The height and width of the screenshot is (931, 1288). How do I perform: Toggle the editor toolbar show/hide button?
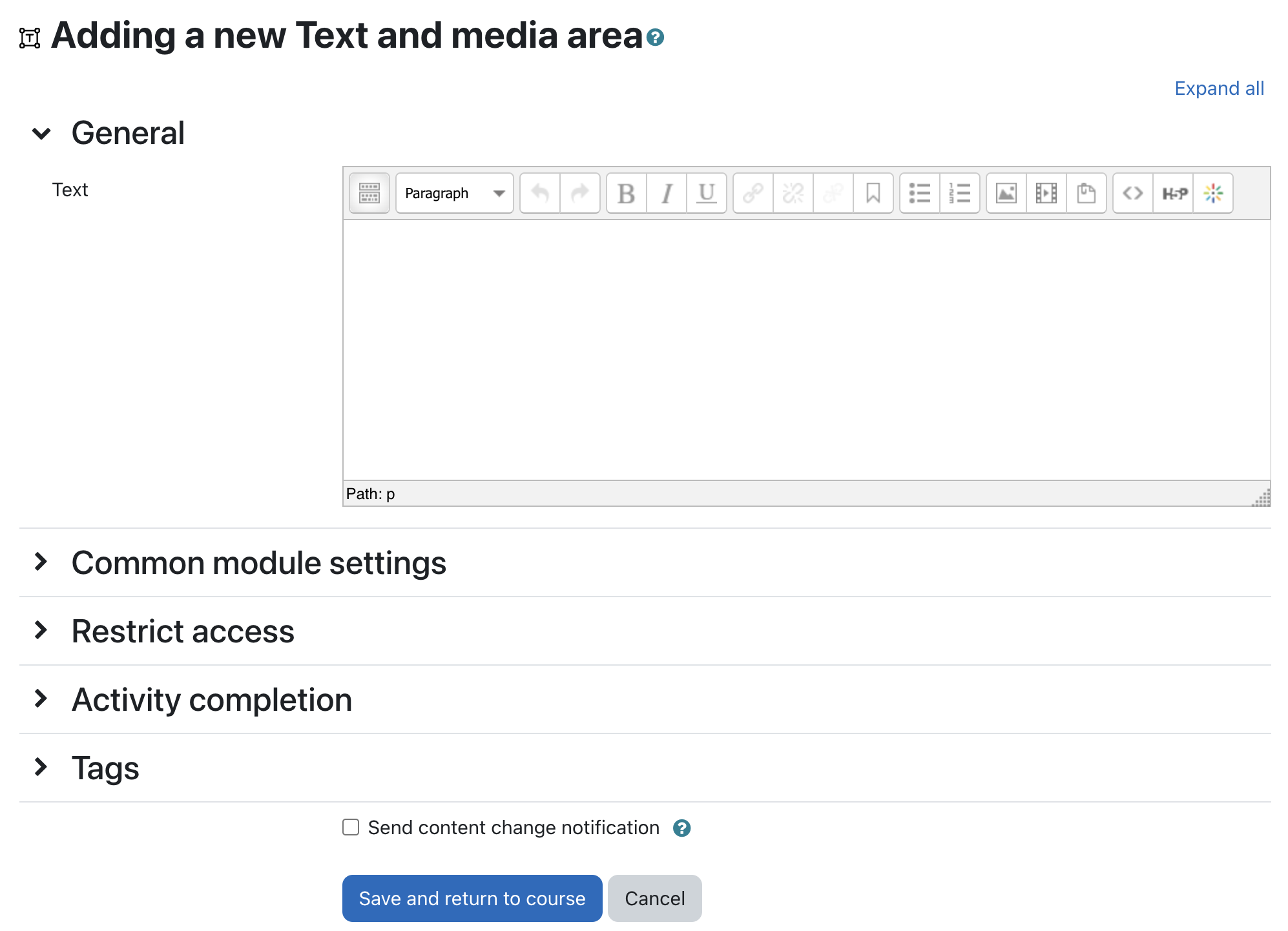pos(369,193)
